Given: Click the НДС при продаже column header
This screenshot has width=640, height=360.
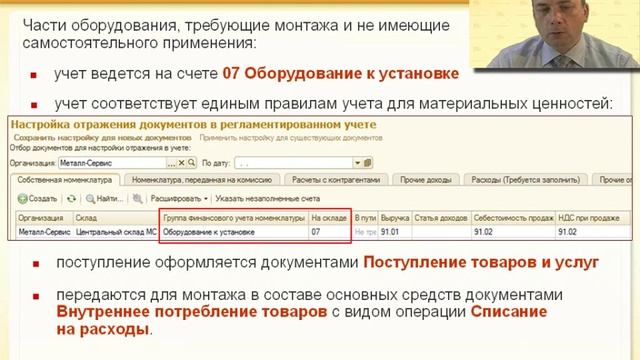Looking at the screenshot, I should [593, 218].
